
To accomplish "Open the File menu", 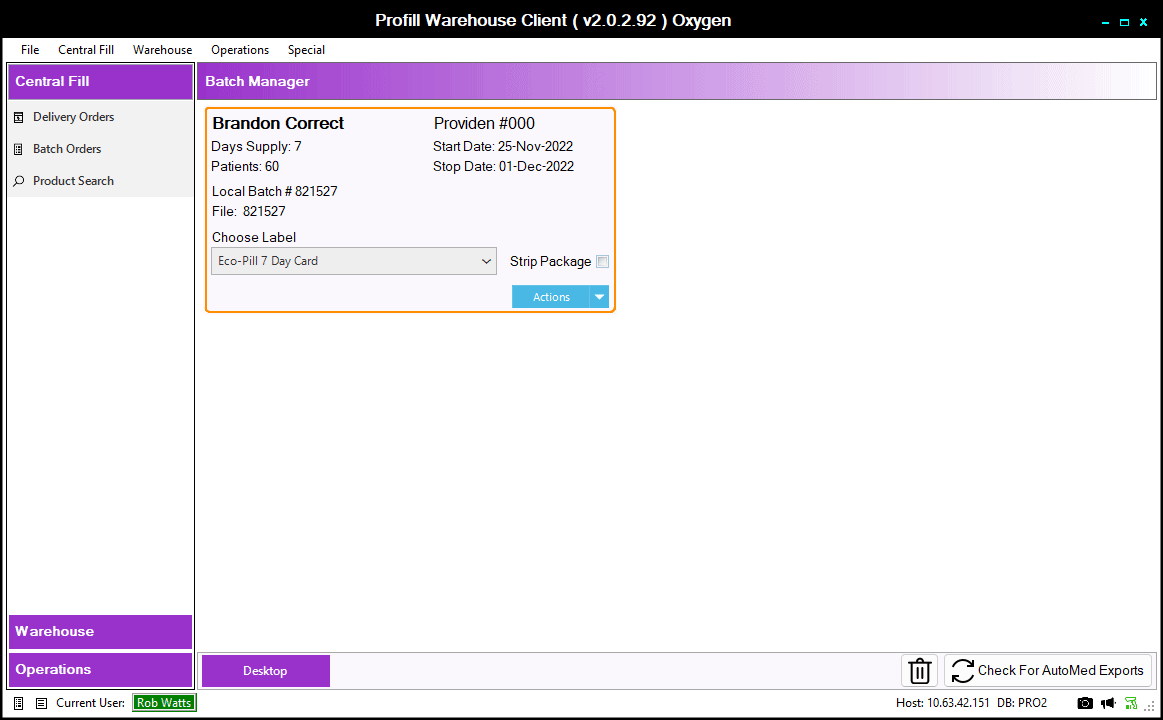I will pos(30,50).
